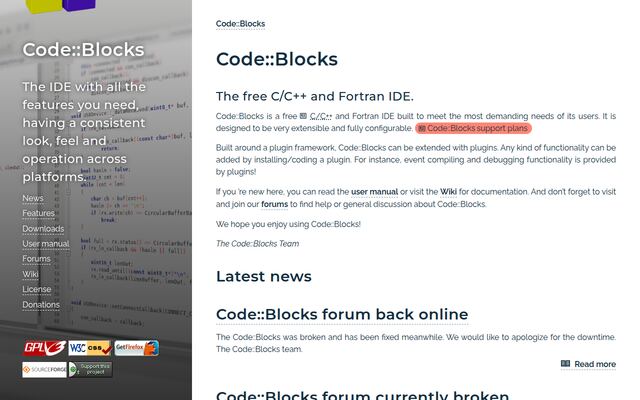
Task: Click the Latest news heading
Action: point(264,276)
